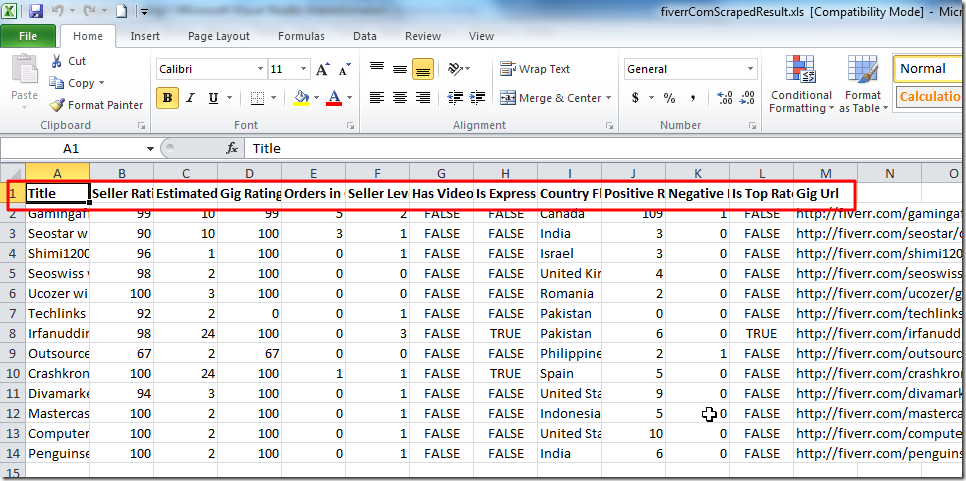Click Merge & Center button
Screen dimensions: 966x481
[550, 98]
